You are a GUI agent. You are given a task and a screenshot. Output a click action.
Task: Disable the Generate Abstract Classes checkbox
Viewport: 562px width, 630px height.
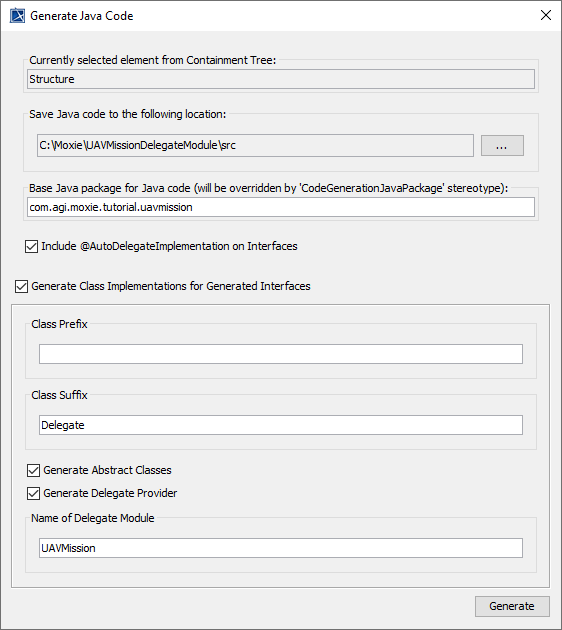(x=33, y=470)
